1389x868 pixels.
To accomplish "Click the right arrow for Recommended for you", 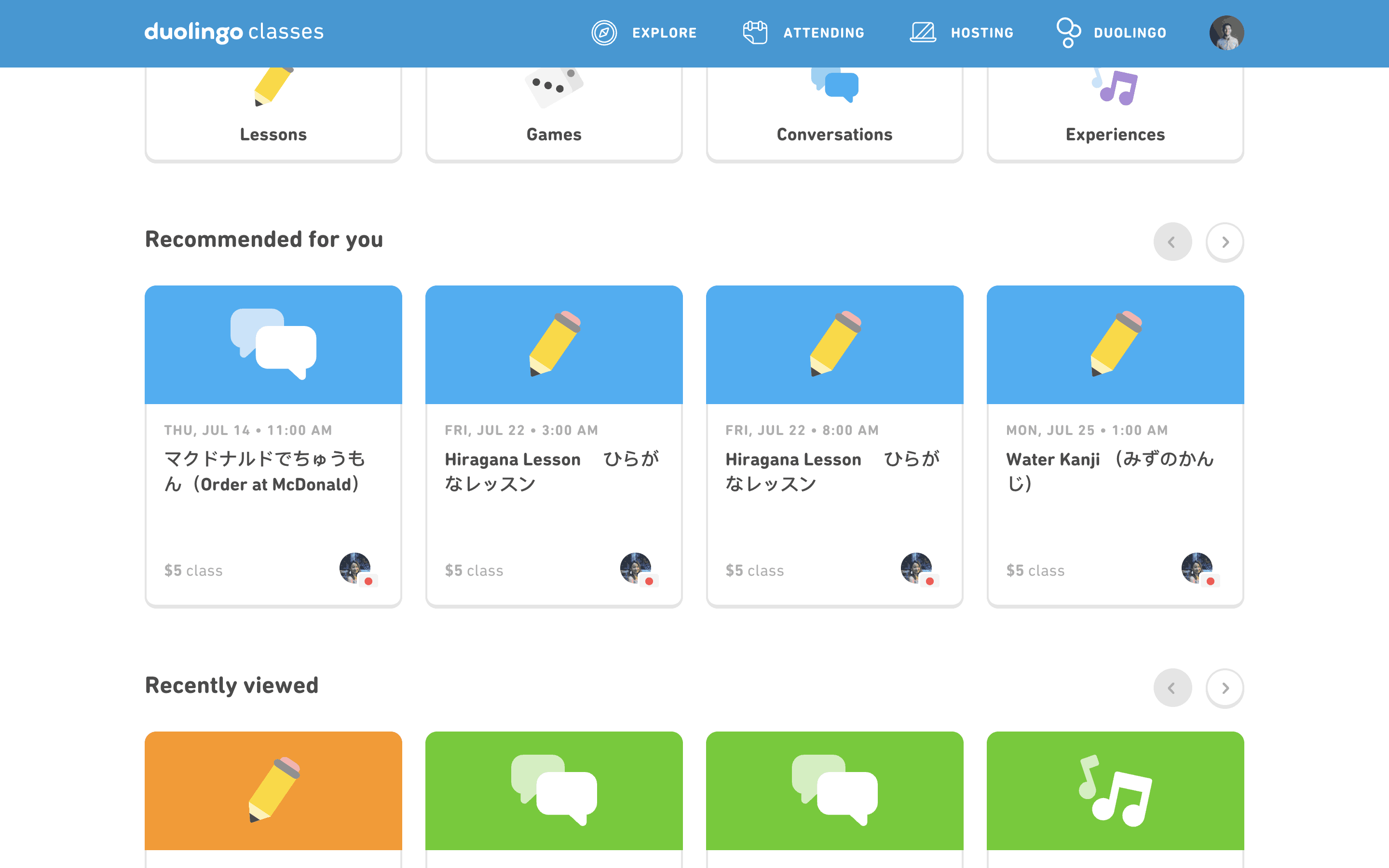I will pyautogui.click(x=1225, y=242).
